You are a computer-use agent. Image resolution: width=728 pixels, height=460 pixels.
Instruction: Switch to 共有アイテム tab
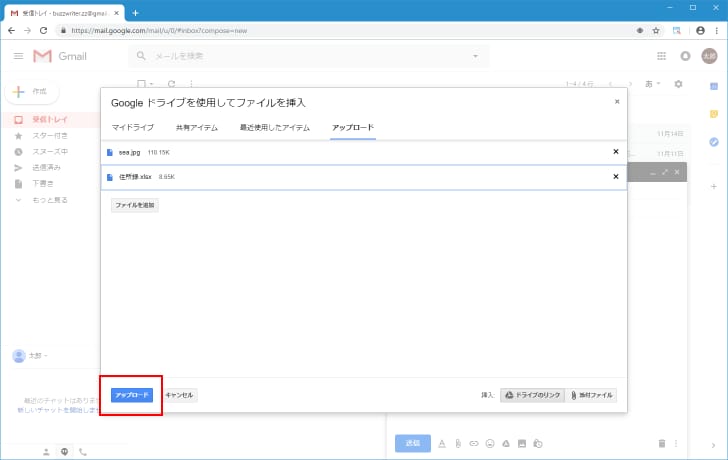tap(196, 127)
